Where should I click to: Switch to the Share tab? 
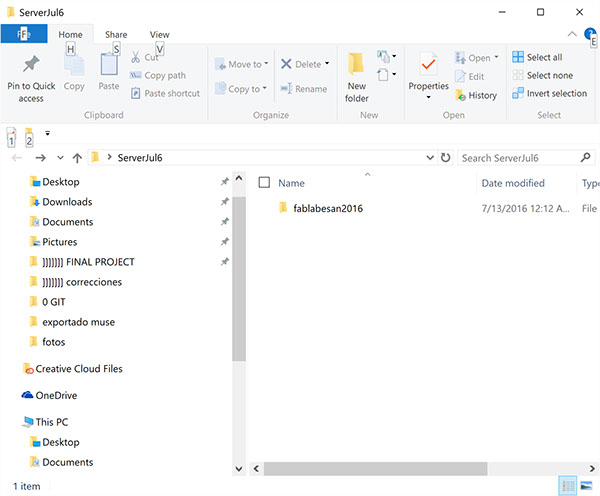click(116, 34)
